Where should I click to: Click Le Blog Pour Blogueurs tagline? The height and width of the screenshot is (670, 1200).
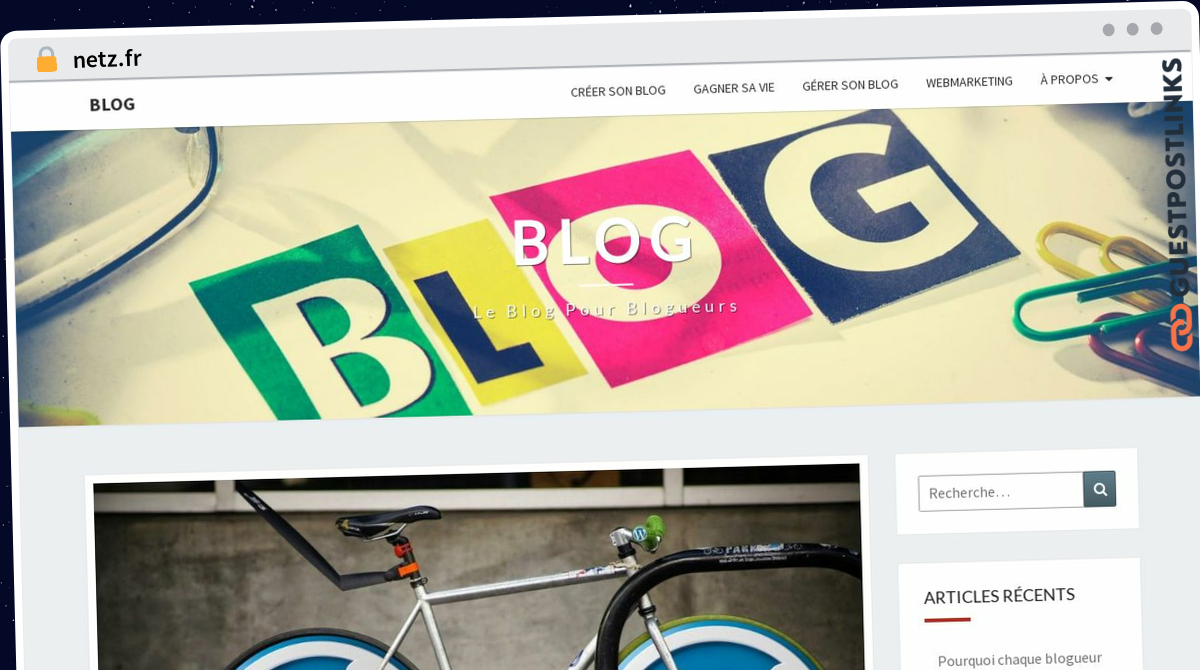tap(606, 308)
